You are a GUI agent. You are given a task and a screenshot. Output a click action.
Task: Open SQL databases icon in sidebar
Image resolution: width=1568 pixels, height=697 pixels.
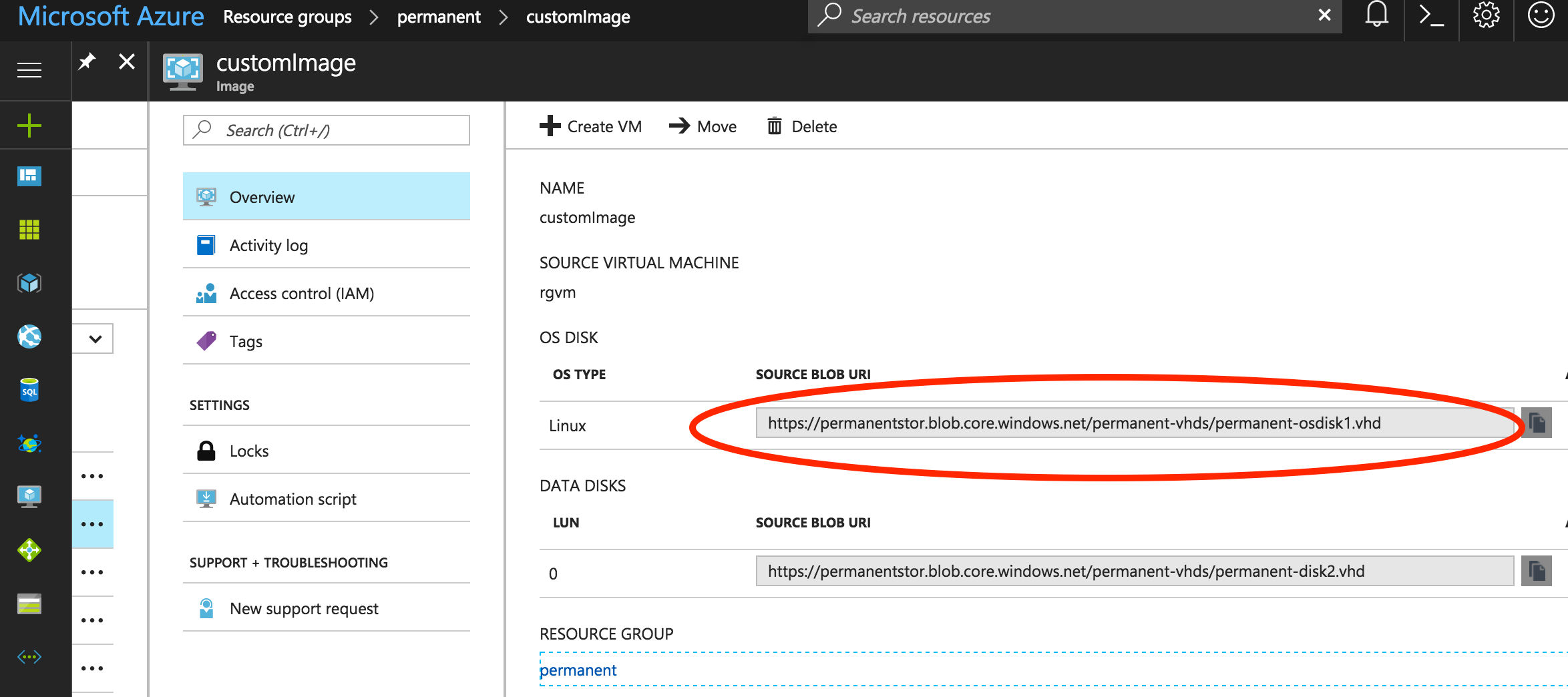point(29,390)
